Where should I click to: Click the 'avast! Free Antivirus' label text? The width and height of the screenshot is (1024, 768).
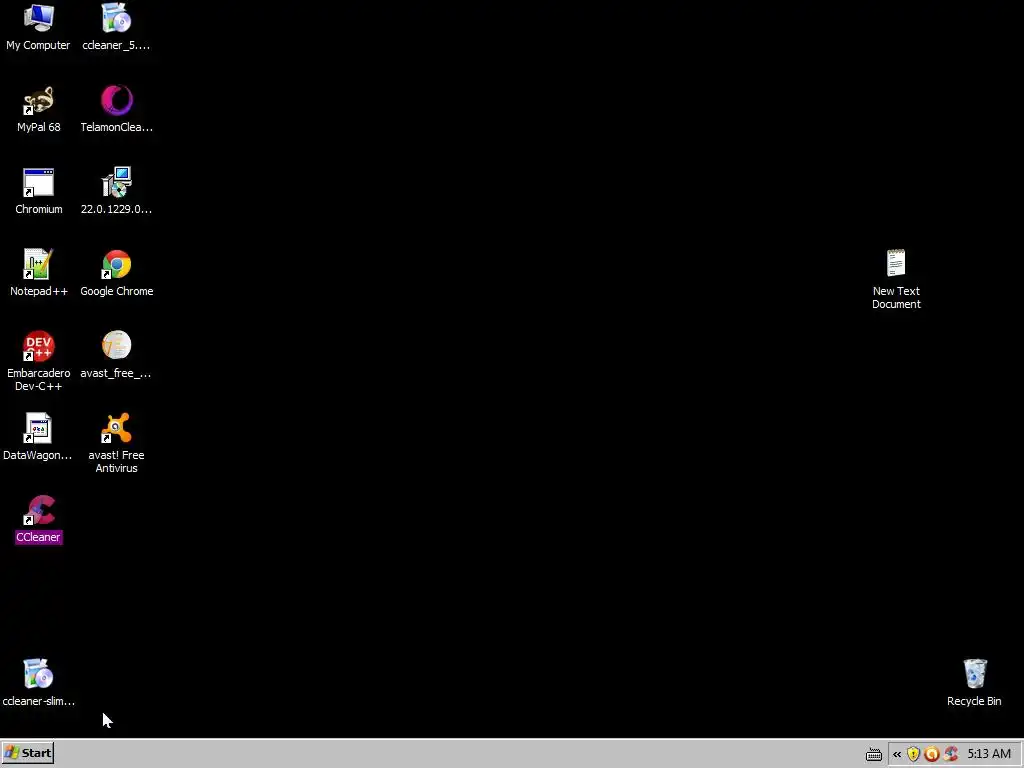point(116,462)
